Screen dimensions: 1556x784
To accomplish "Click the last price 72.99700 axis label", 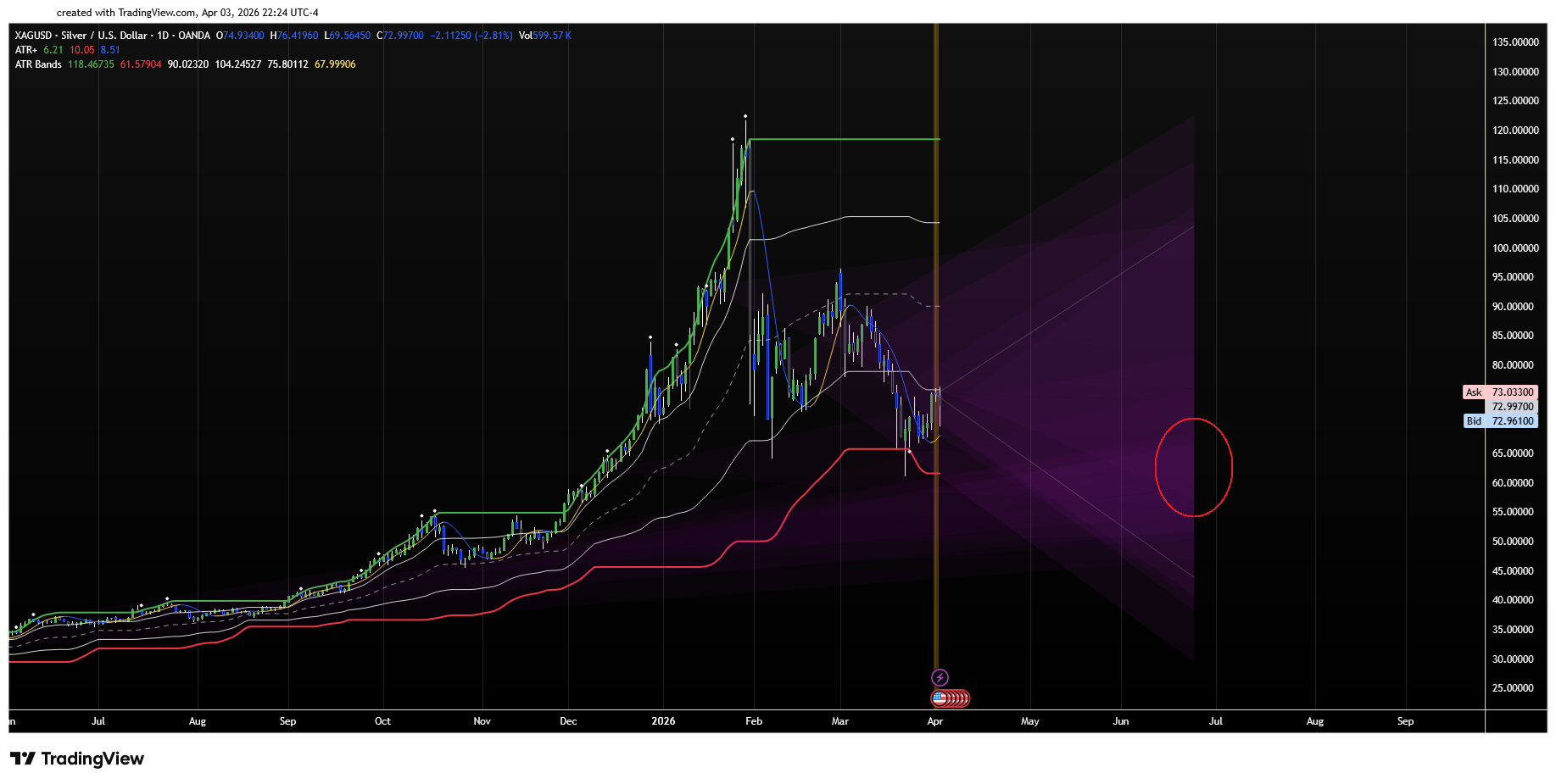I will (1513, 407).
